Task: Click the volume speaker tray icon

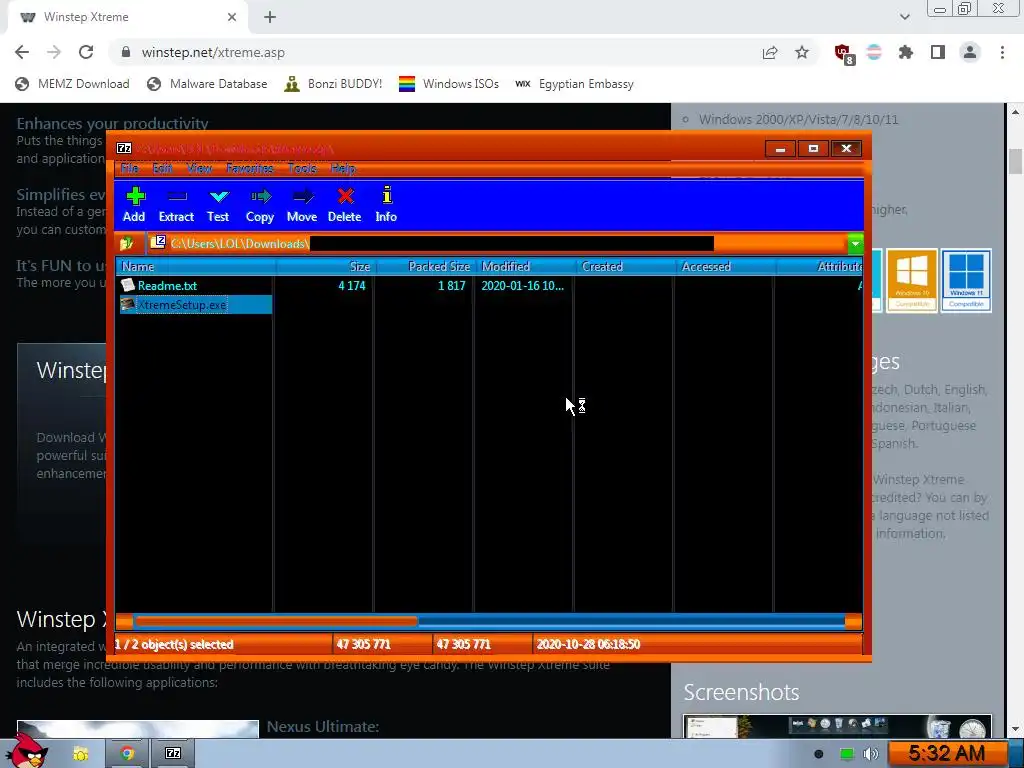Action: click(x=871, y=754)
